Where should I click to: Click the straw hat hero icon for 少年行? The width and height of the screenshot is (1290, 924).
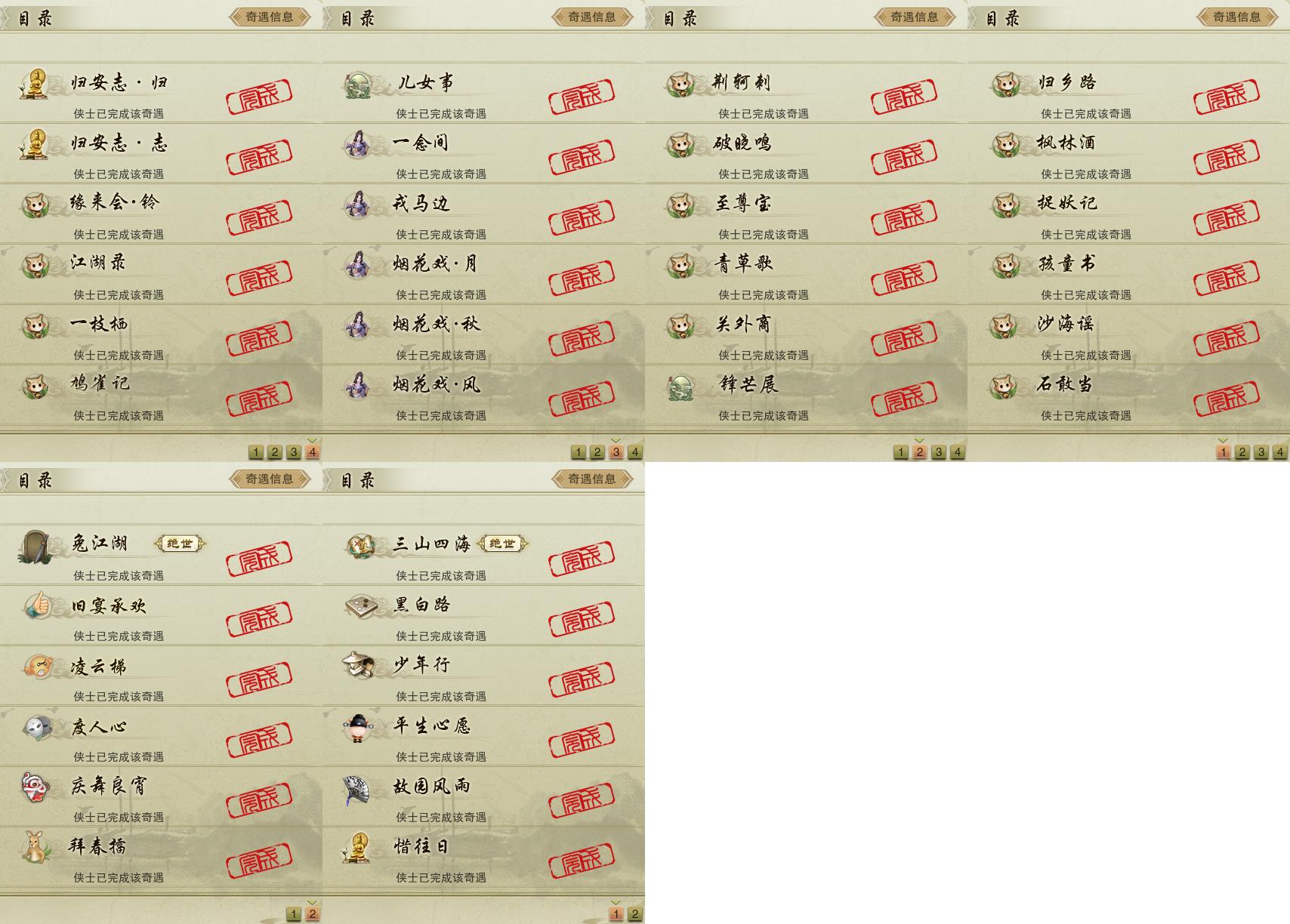click(358, 665)
